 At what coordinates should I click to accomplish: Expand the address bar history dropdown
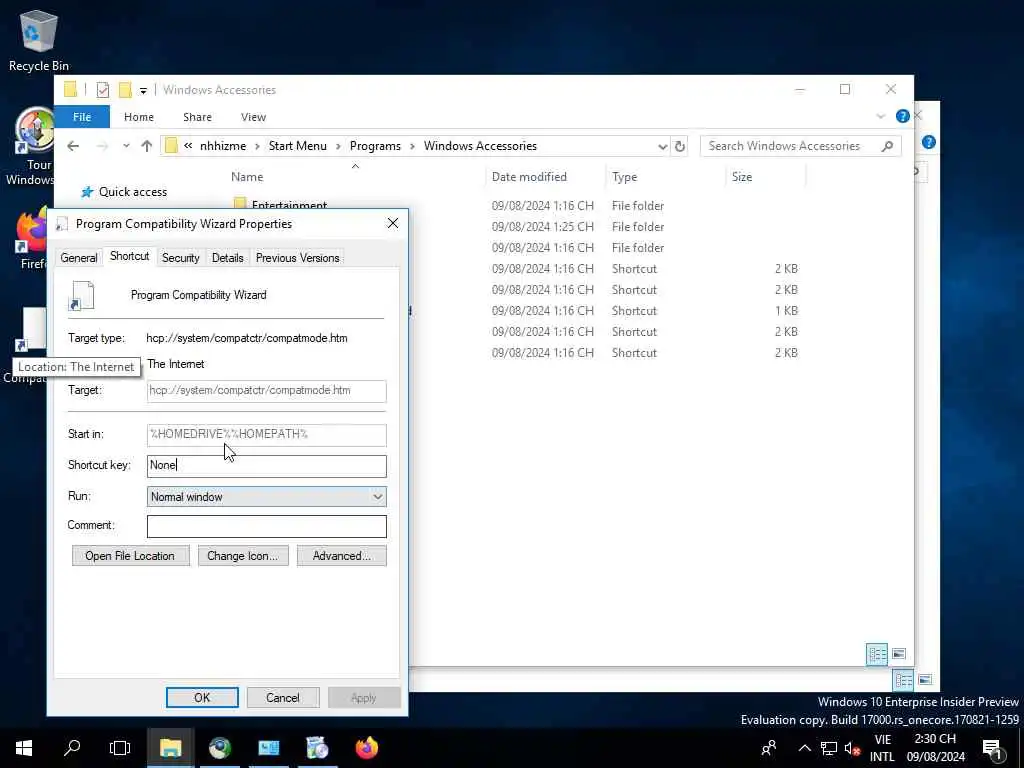662,146
